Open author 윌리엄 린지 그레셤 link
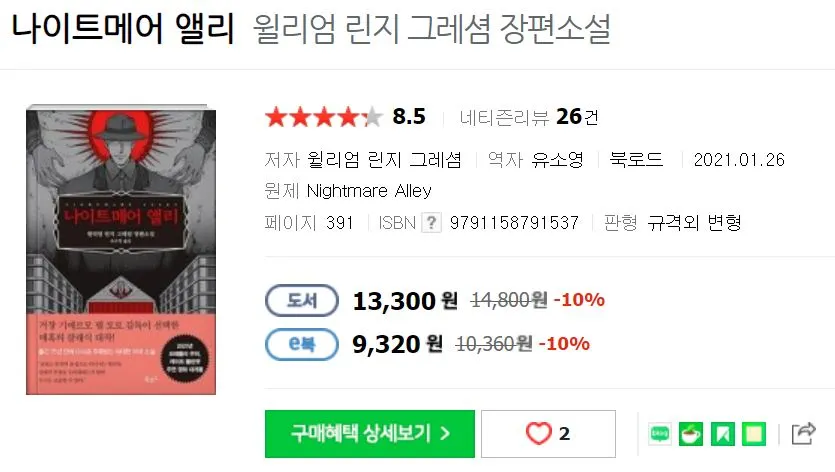835x472 pixels. click(384, 160)
